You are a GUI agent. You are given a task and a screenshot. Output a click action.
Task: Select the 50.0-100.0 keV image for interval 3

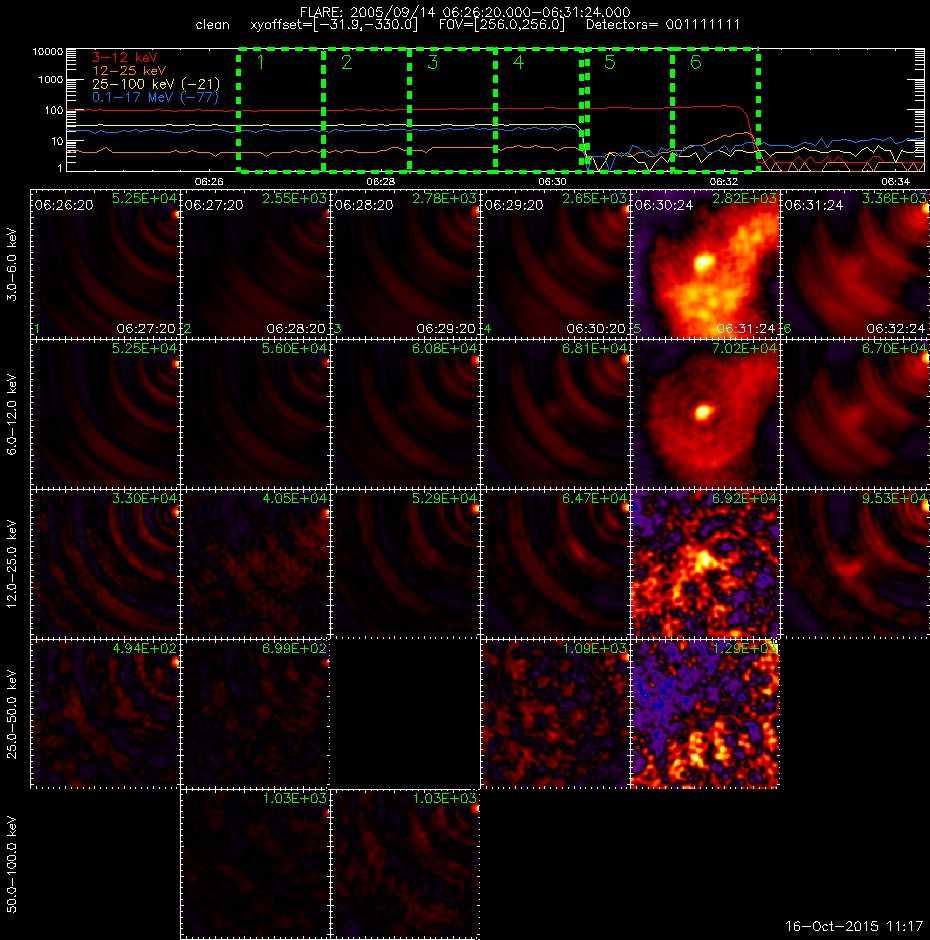[x=405, y=864]
